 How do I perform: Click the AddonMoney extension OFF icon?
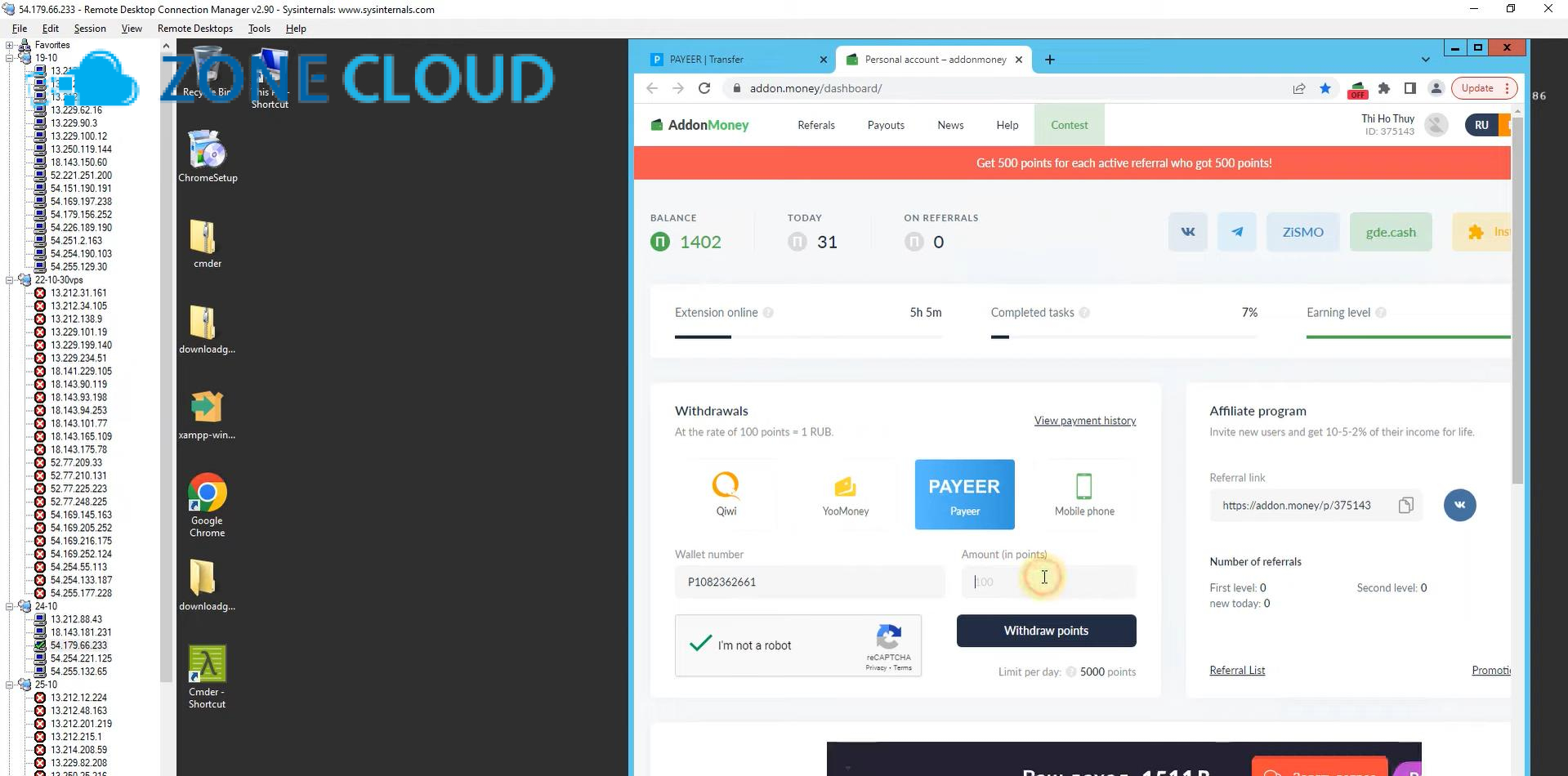(1356, 90)
